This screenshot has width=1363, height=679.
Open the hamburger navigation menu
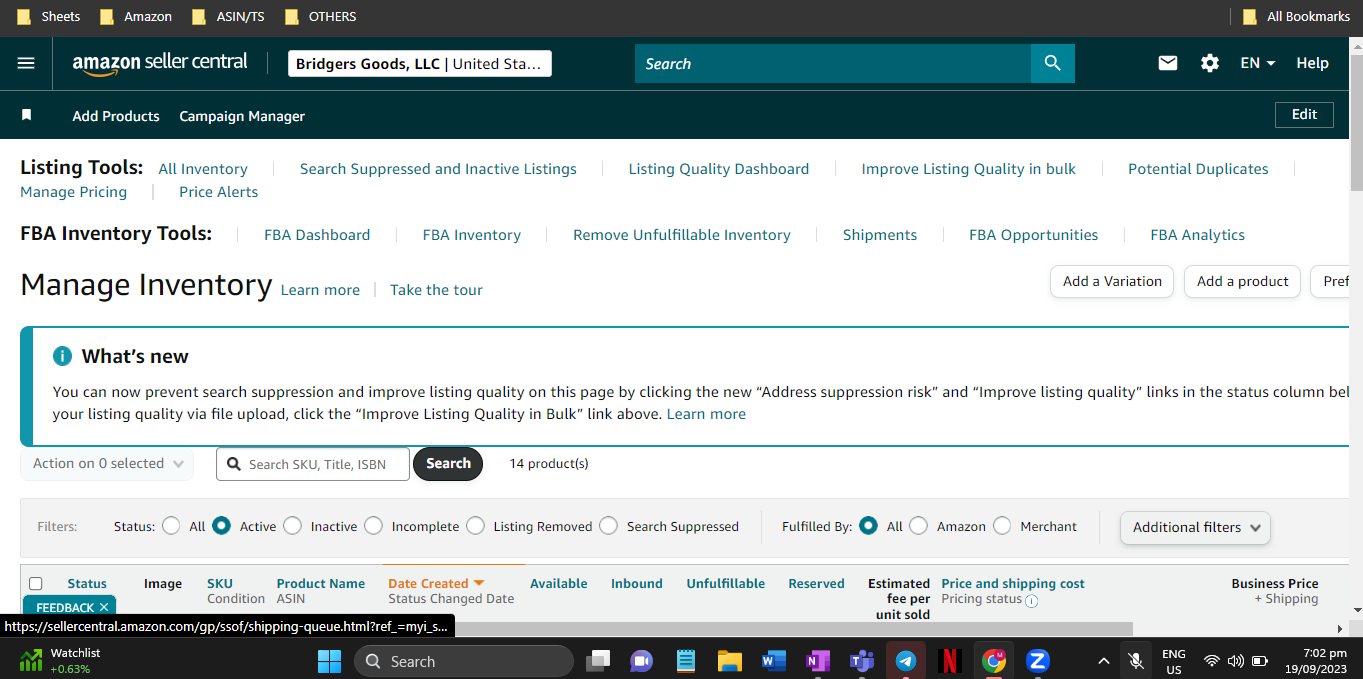26,63
